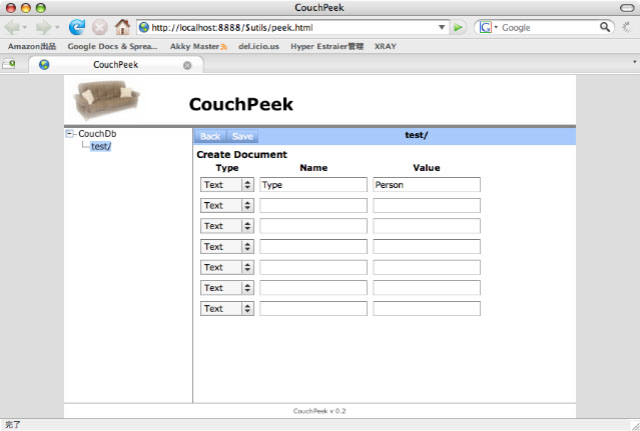Click the address bar URL field

coord(292,27)
